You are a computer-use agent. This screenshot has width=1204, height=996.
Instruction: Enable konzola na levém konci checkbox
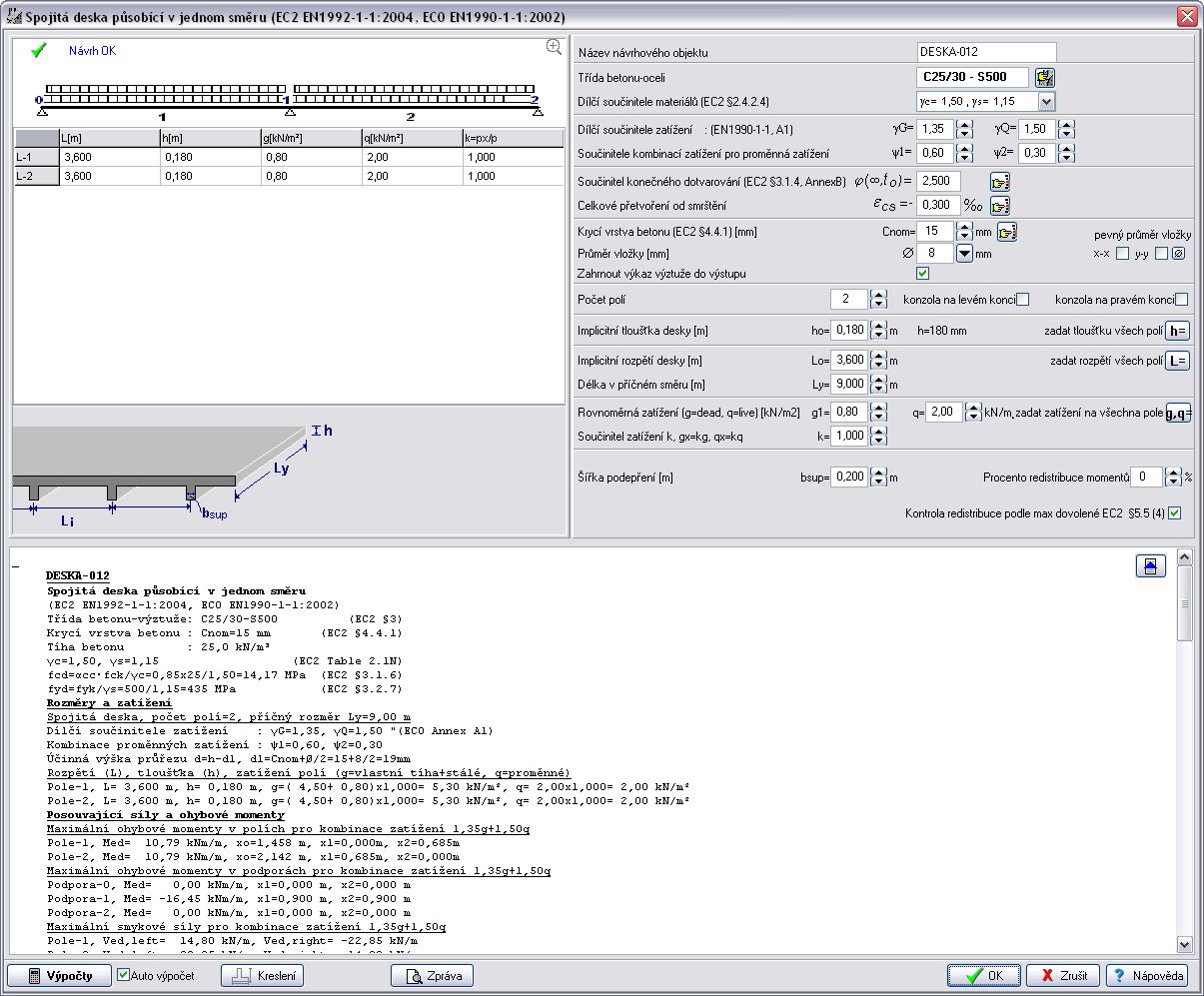coord(1022,300)
